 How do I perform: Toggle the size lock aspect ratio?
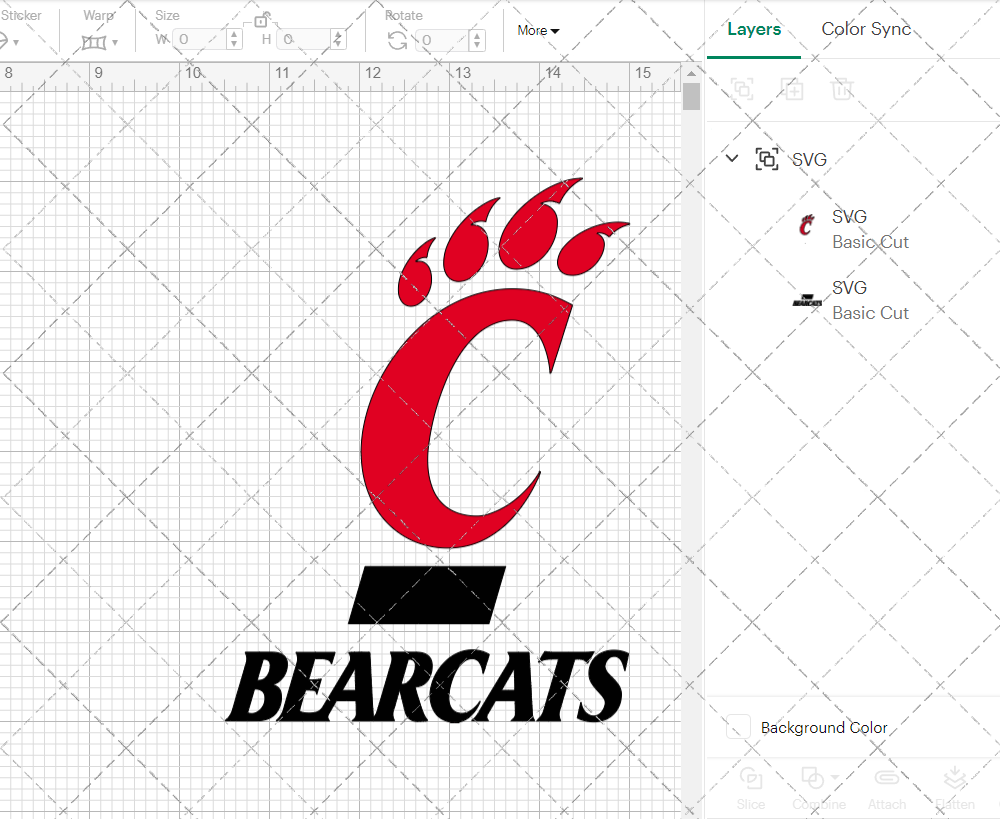(262, 20)
